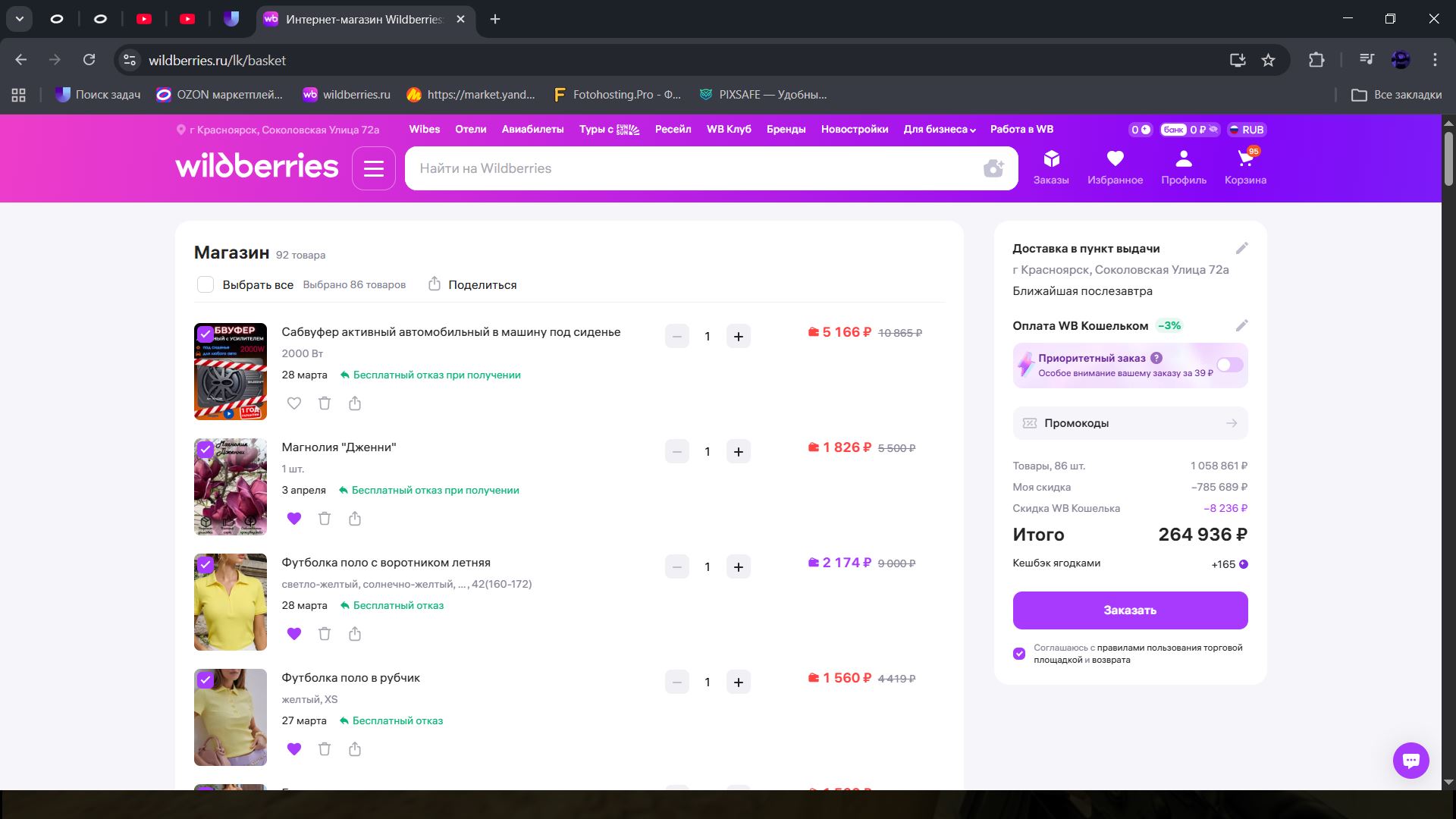
Task: Click camera photo search icon
Action: pos(993,168)
